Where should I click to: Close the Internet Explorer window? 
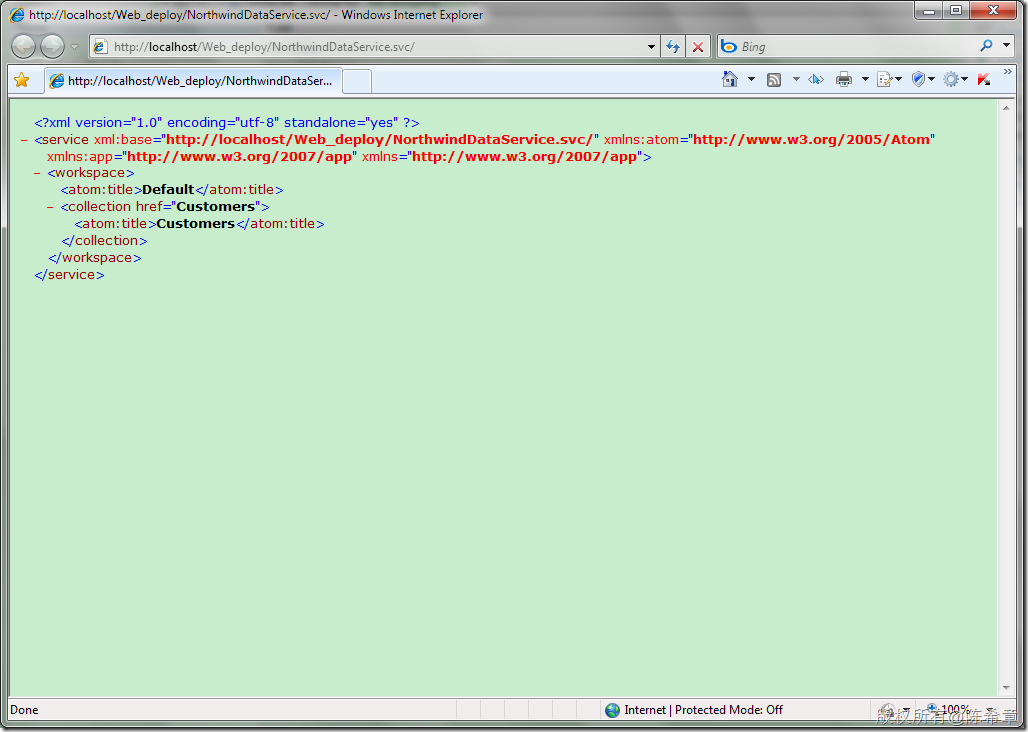[x=993, y=10]
